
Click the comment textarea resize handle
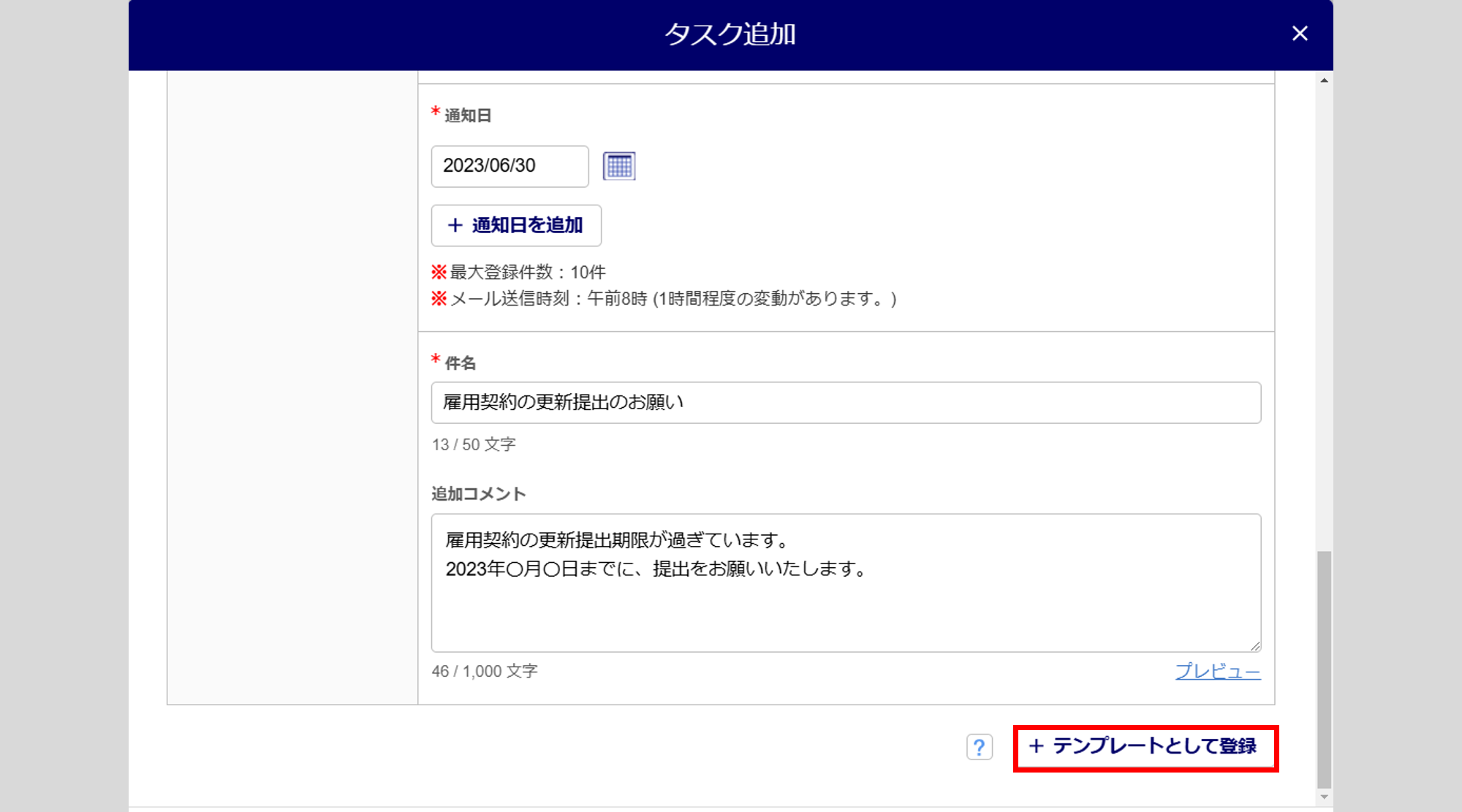pos(1254,645)
